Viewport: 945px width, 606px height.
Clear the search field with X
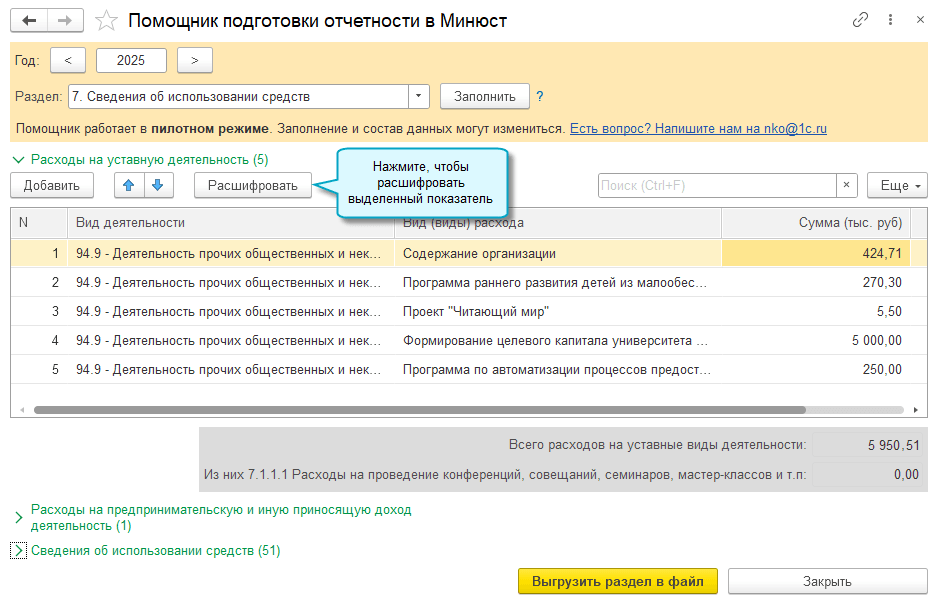point(847,185)
